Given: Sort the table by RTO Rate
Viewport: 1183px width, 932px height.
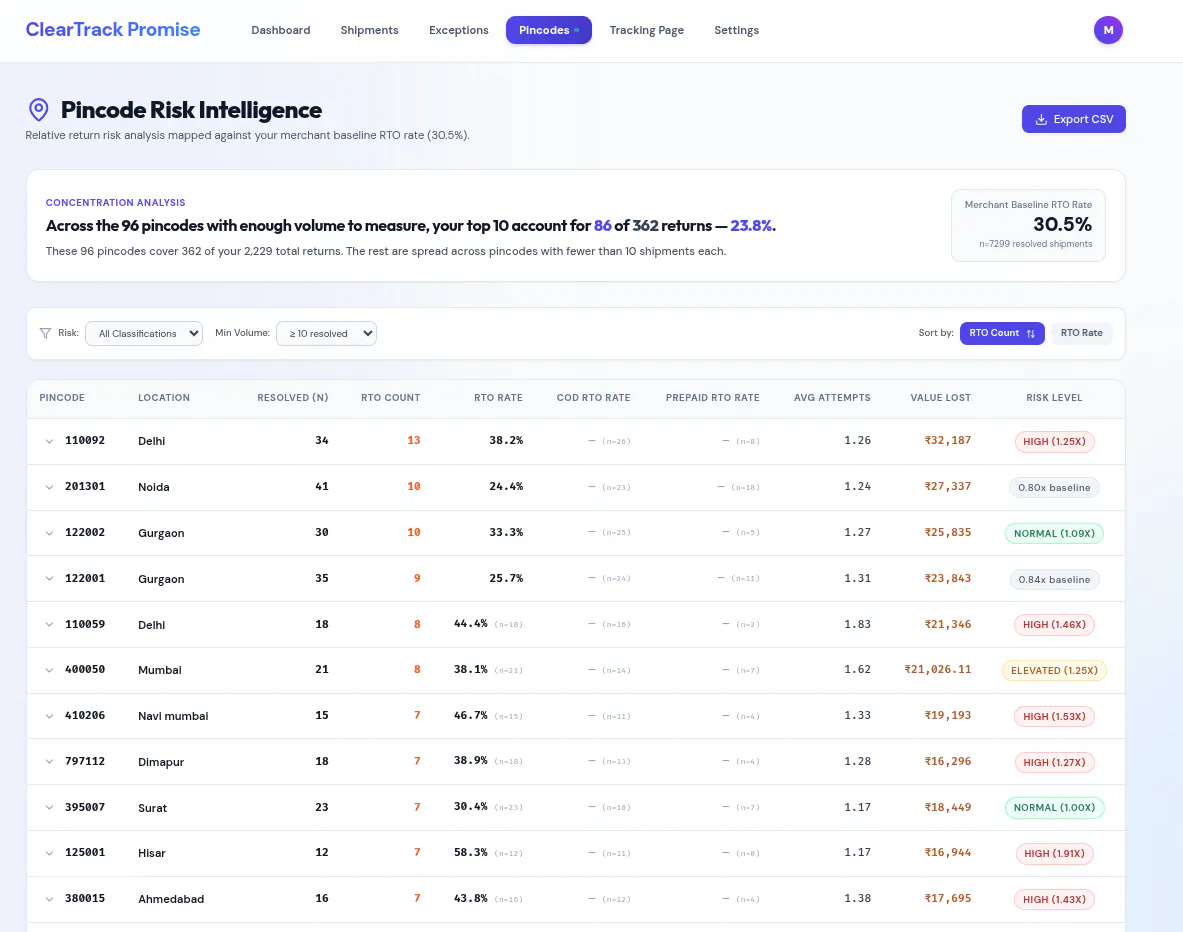Looking at the screenshot, I should [x=1081, y=333].
